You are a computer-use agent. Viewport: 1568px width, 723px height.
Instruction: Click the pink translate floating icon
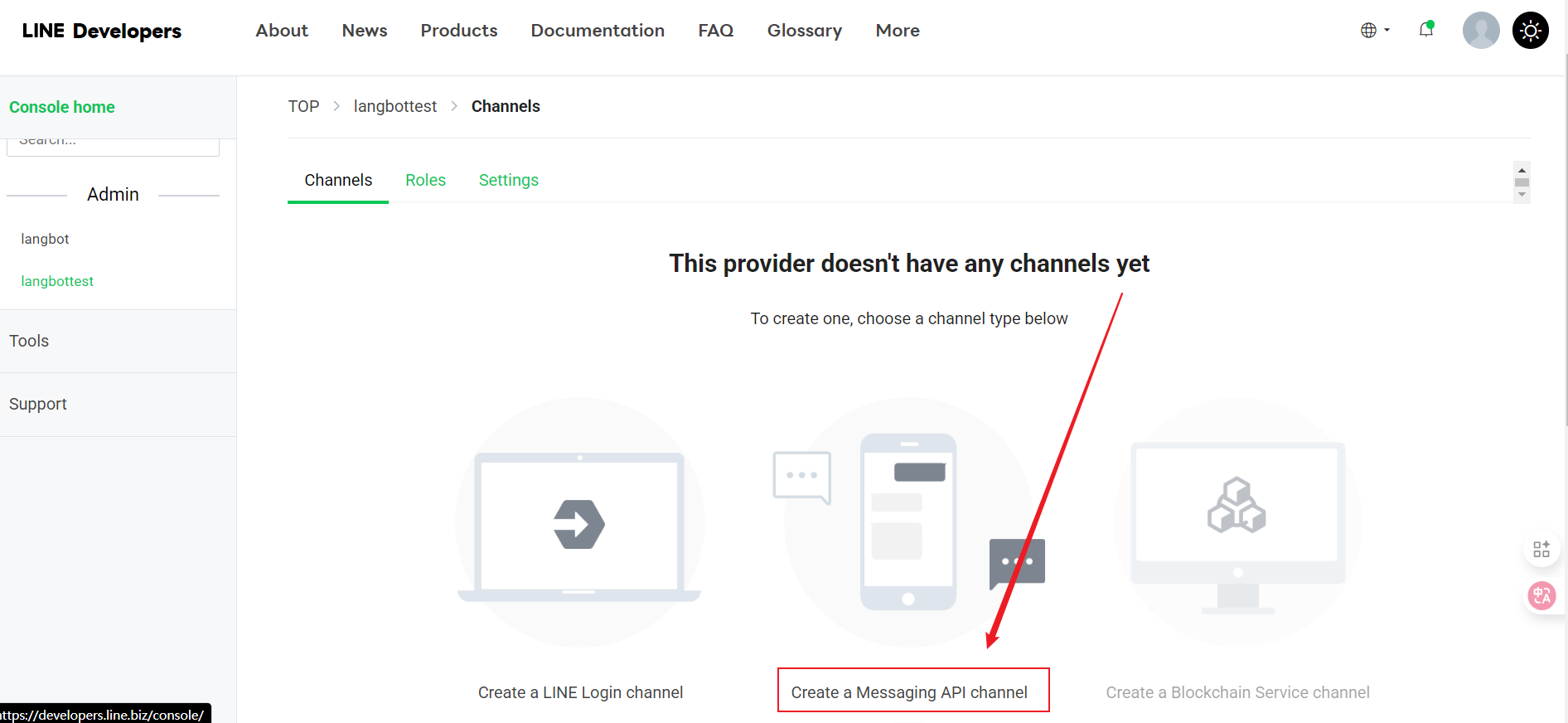[1541, 595]
